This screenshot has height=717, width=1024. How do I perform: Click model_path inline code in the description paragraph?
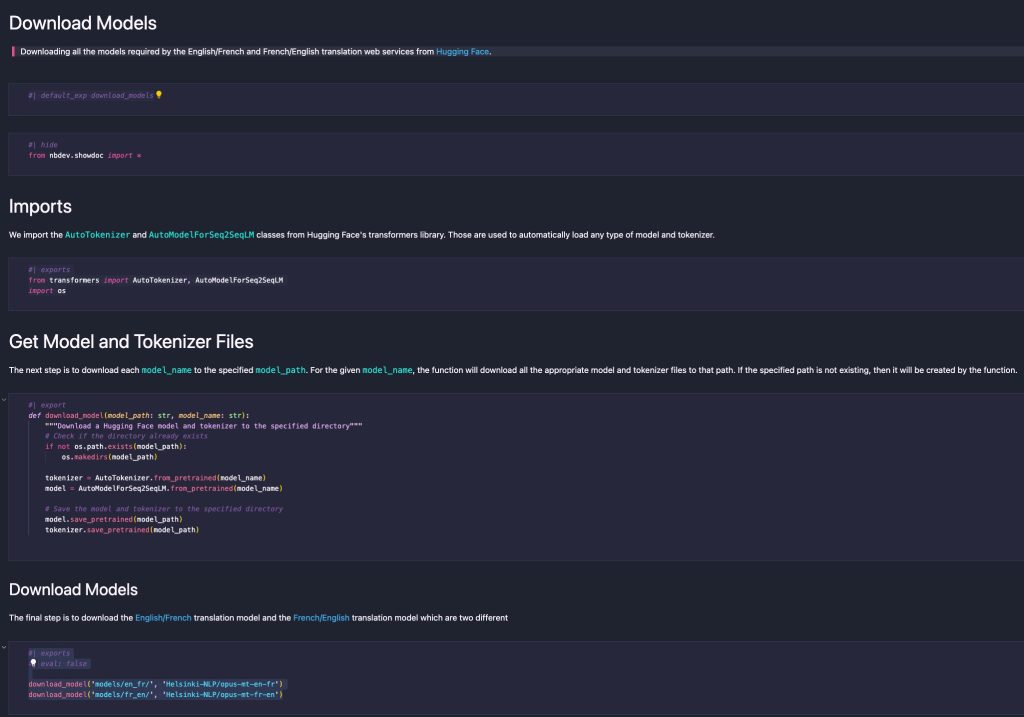pyautogui.click(x=282, y=370)
